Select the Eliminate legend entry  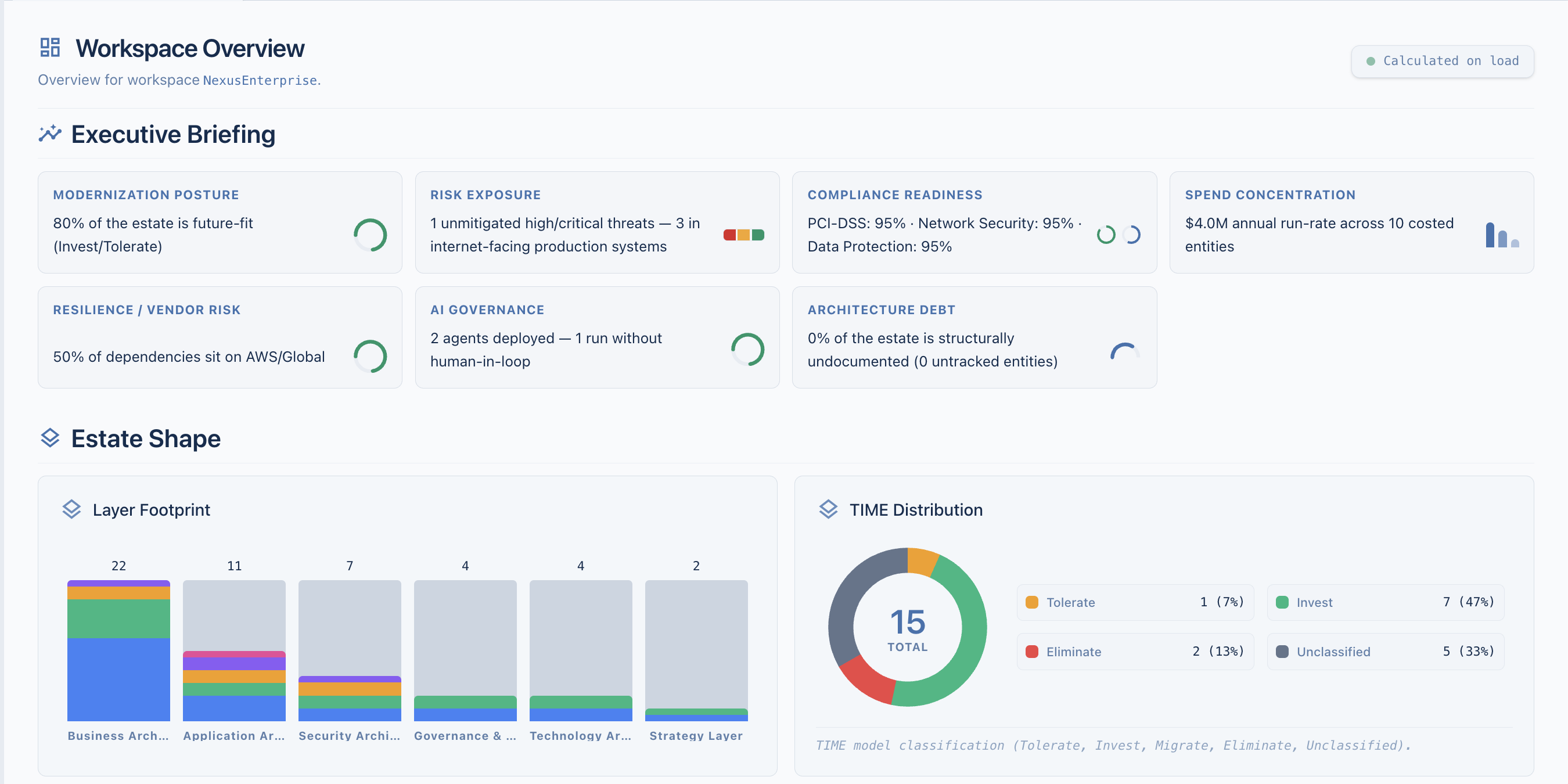(x=1135, y=652)
